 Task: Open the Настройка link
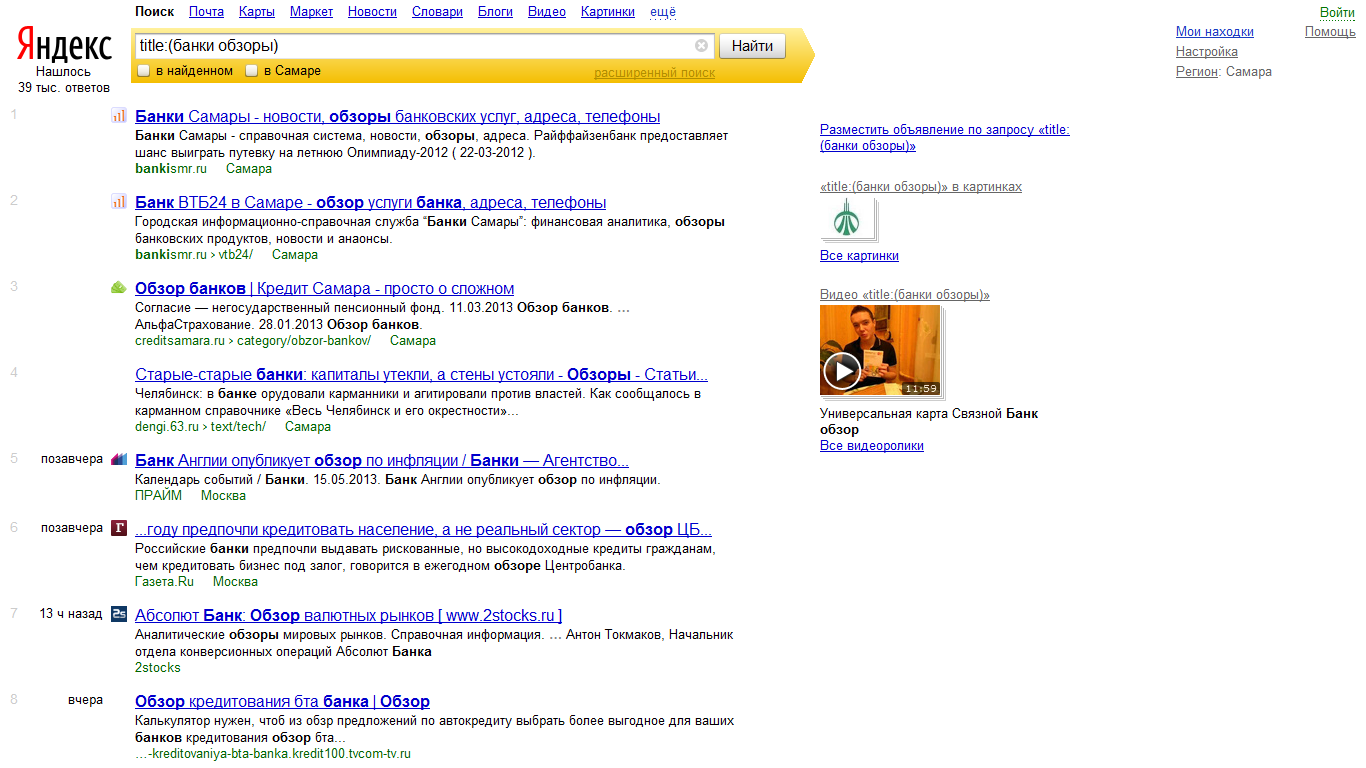click(x=1207, y=52)
